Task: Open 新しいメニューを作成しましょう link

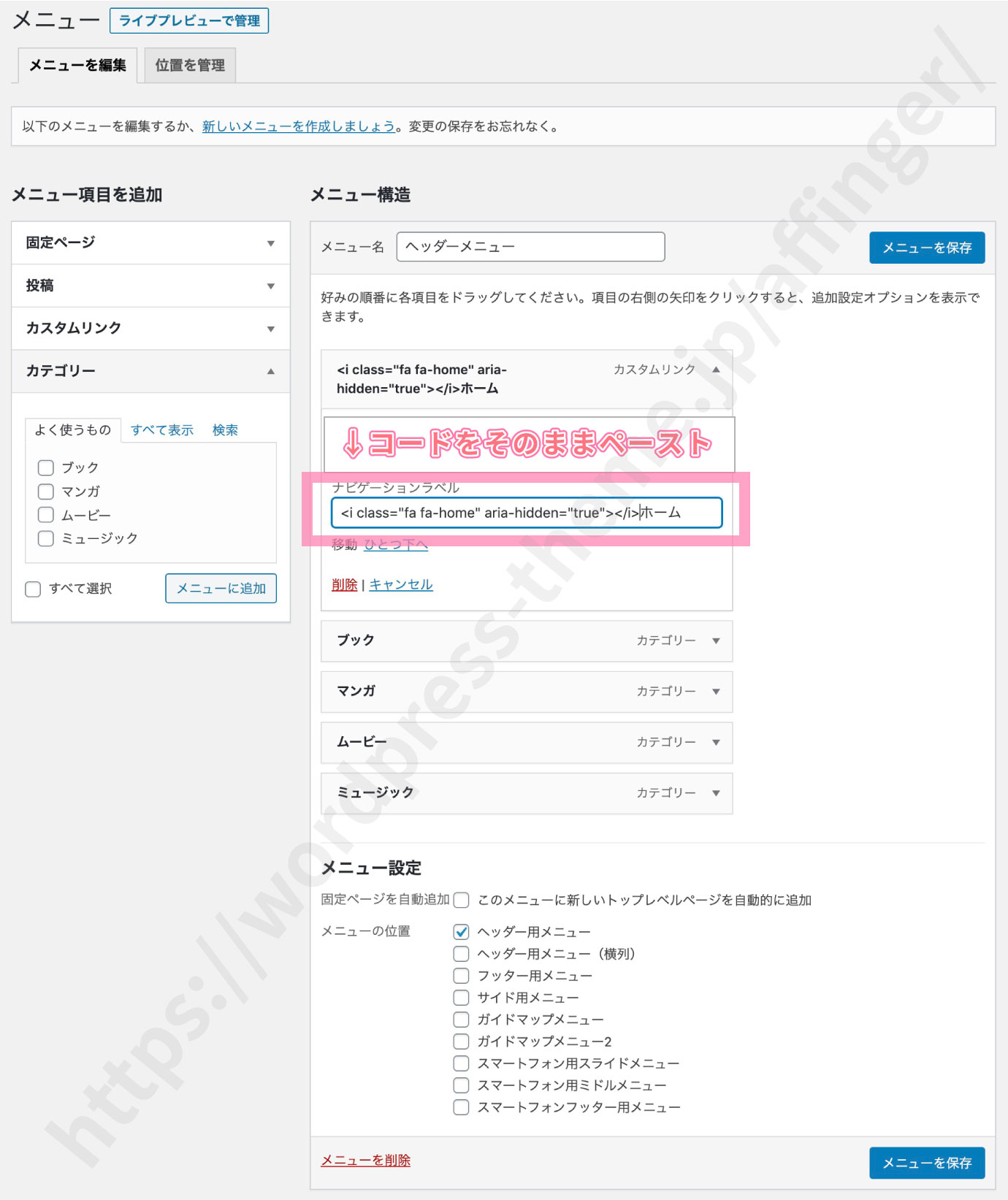Action: click(299, 126)
